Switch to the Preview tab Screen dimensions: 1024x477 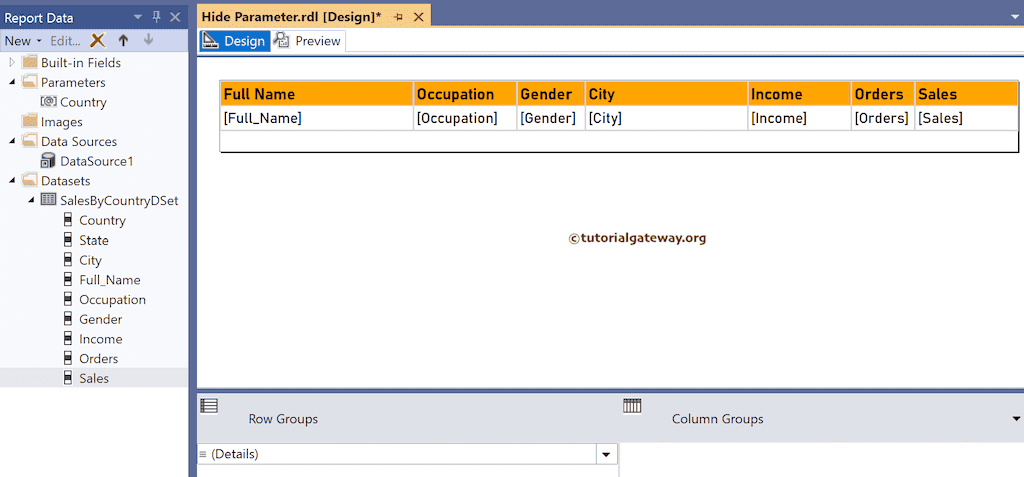tap(308, 41)
